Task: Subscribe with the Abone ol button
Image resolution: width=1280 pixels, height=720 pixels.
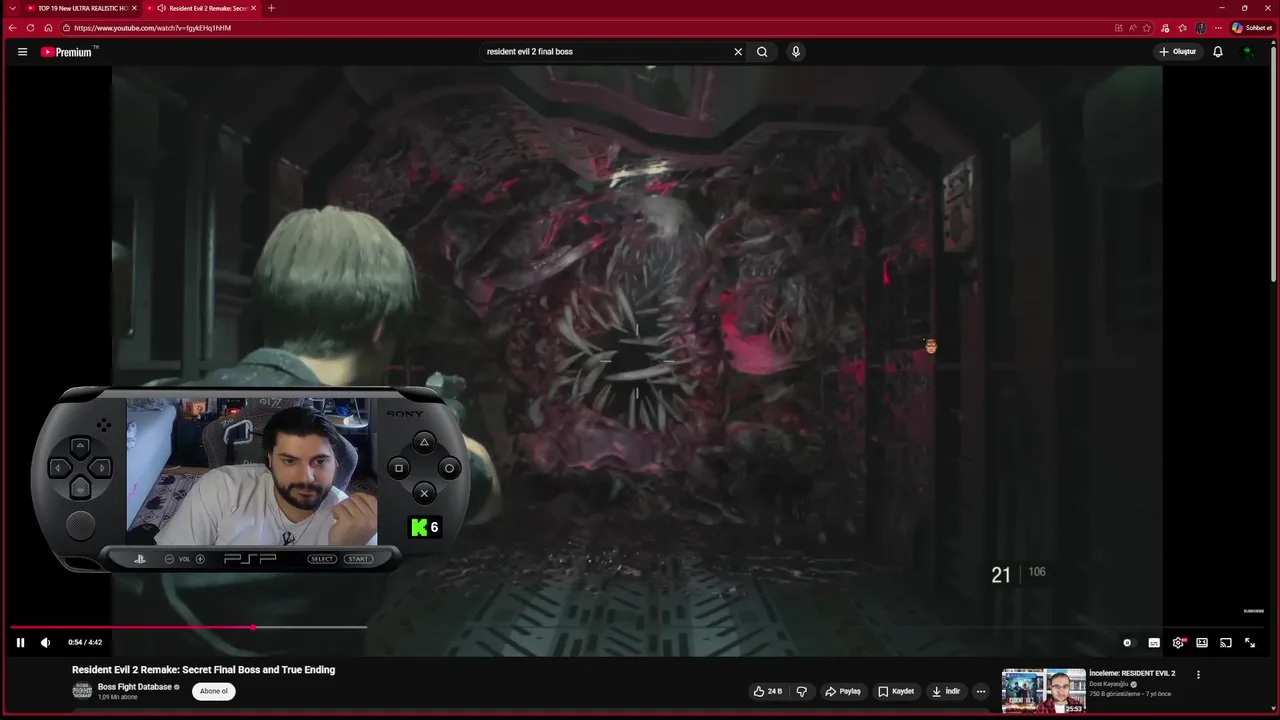Action: tap(214, 691)
